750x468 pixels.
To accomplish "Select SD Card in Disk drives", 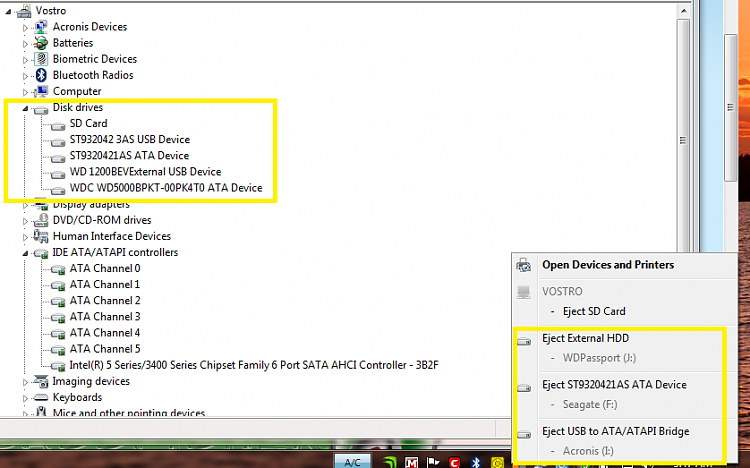I will (88, 123).
